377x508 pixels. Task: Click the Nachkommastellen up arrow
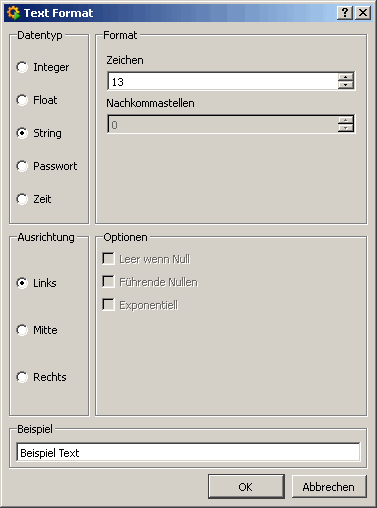point(345,120)
